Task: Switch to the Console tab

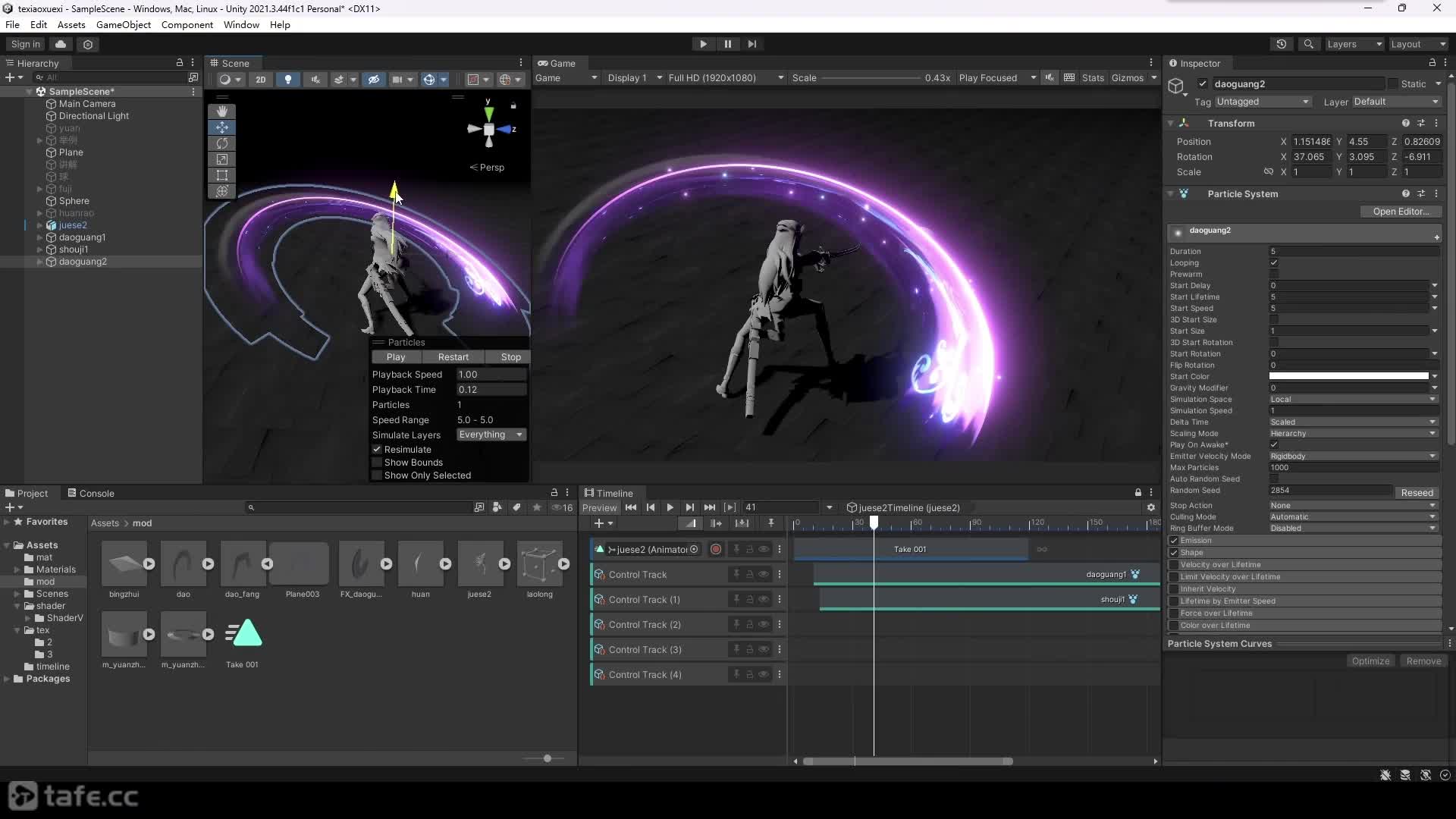Action: [x=90, y=493]
